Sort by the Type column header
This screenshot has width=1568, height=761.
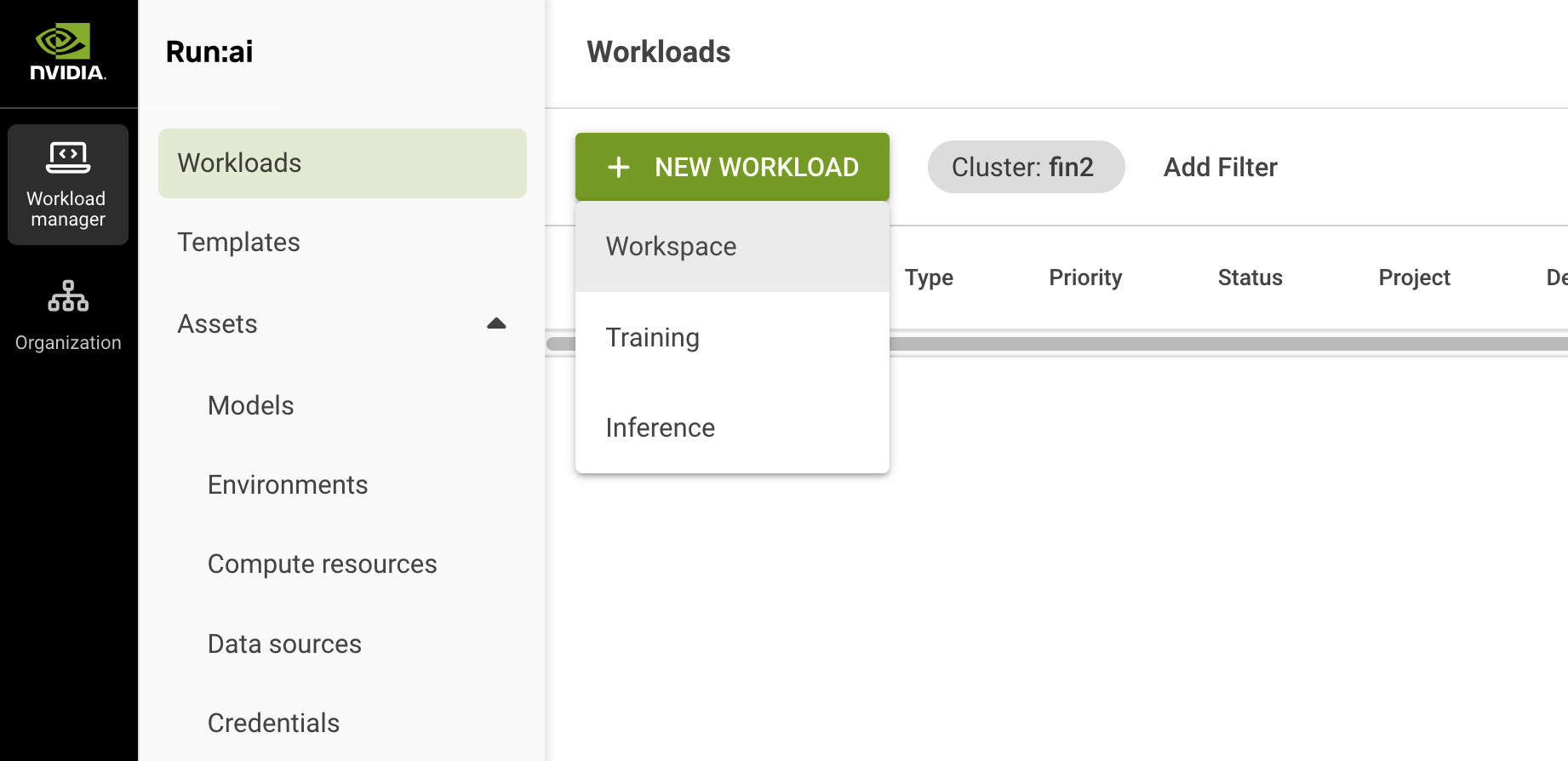pyautogui.click(x=929, y=278)
